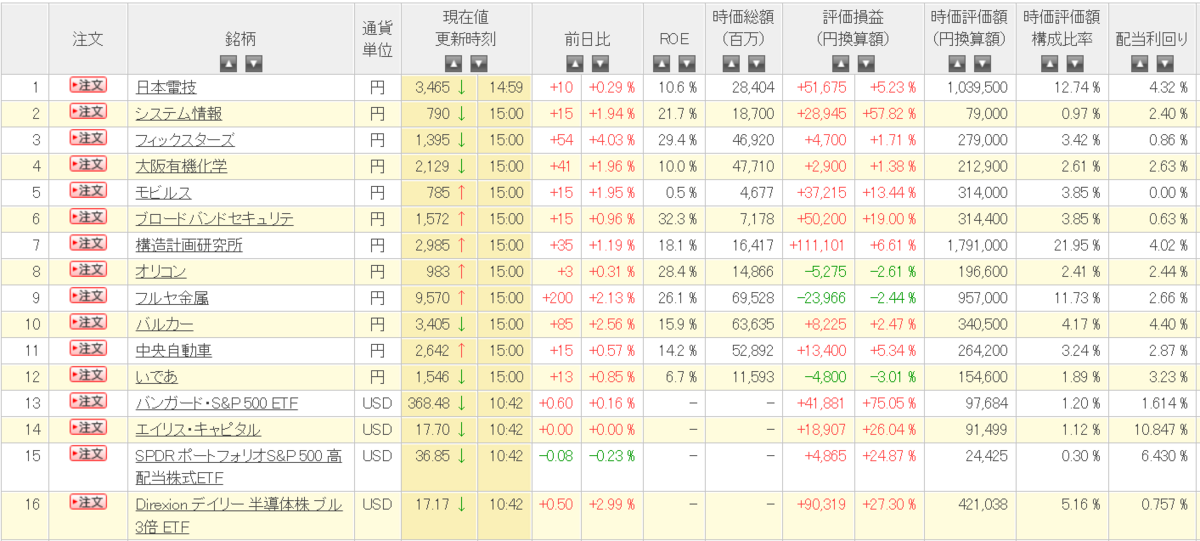This screenshot has height=541, width=1200.
Task: Sort 銘柄 column descending with down arrow
Action: click(x=254, y=63)
